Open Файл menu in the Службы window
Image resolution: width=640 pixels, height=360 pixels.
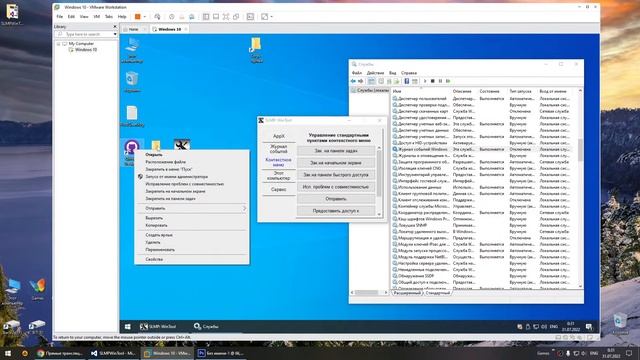tap(356, 73)
